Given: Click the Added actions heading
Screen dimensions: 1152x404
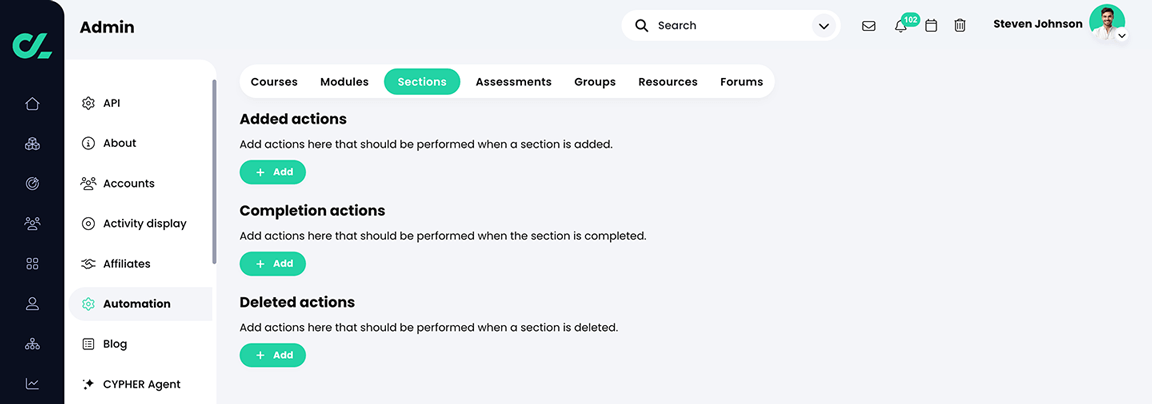Looking at the screenshot, I should click(293, 119).
